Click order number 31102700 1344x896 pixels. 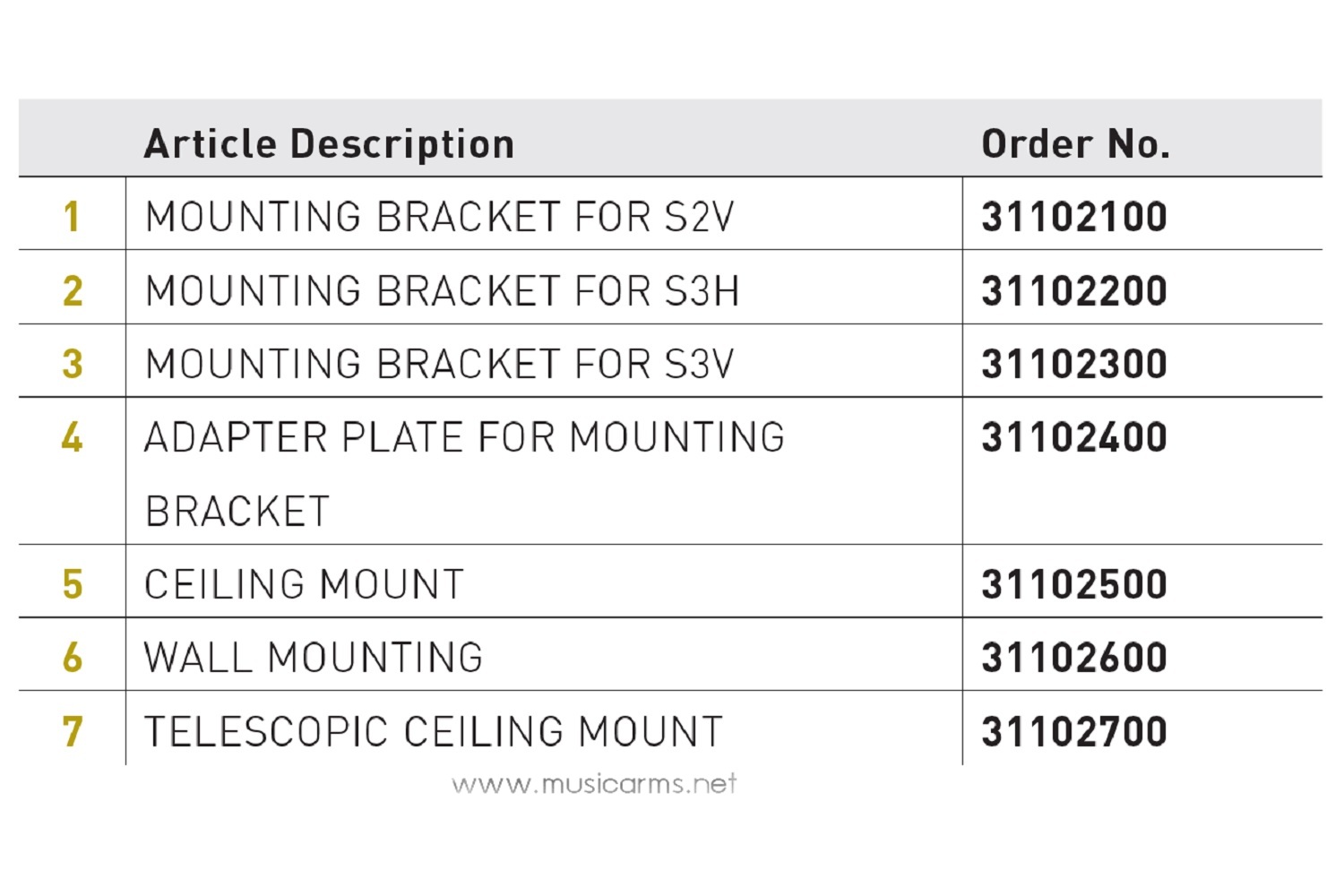(x=1074, y=732)
